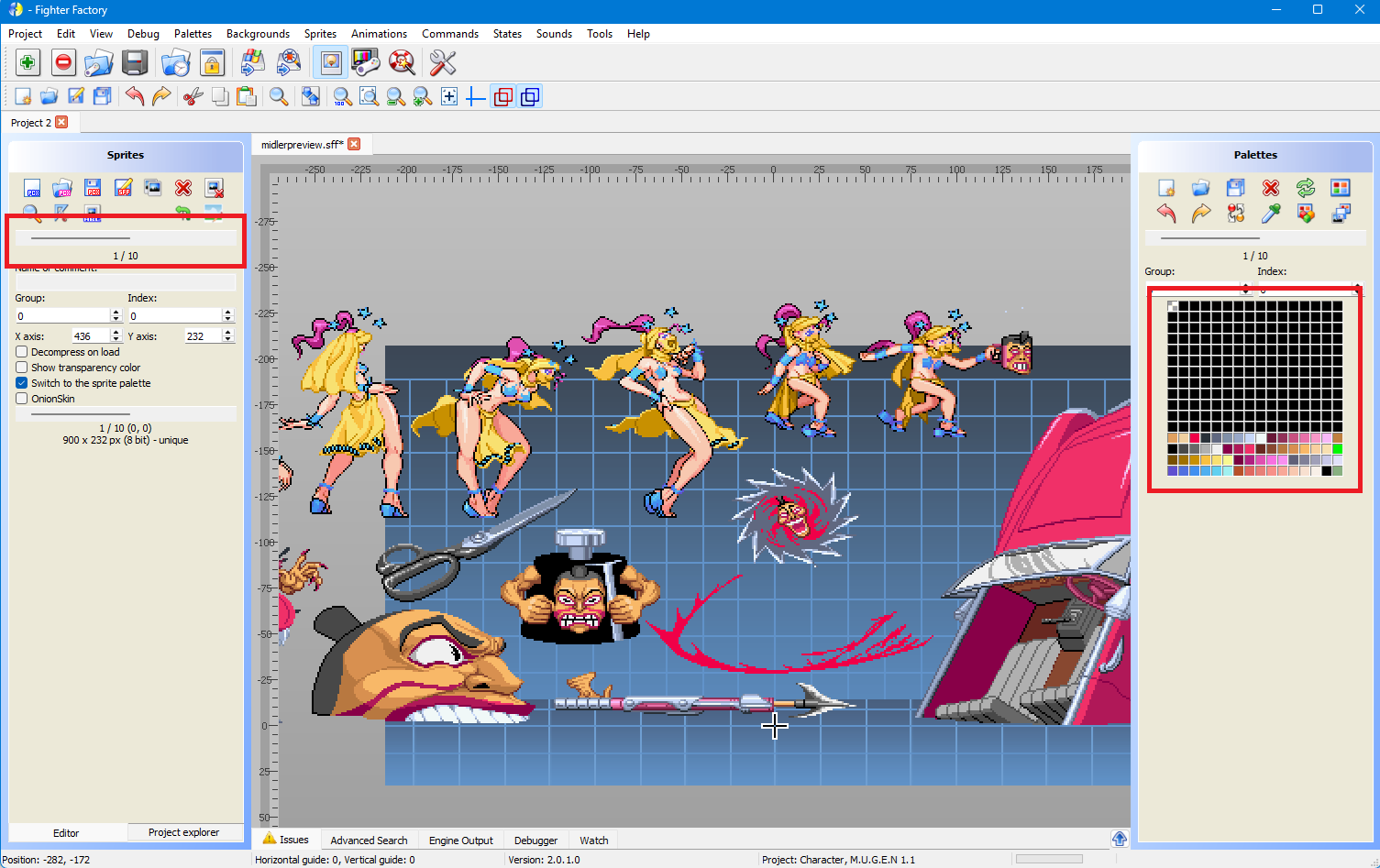Uncheck Switch to the sprite palette
Screen dimensions: 1380x868
click(x=22, y=383)
